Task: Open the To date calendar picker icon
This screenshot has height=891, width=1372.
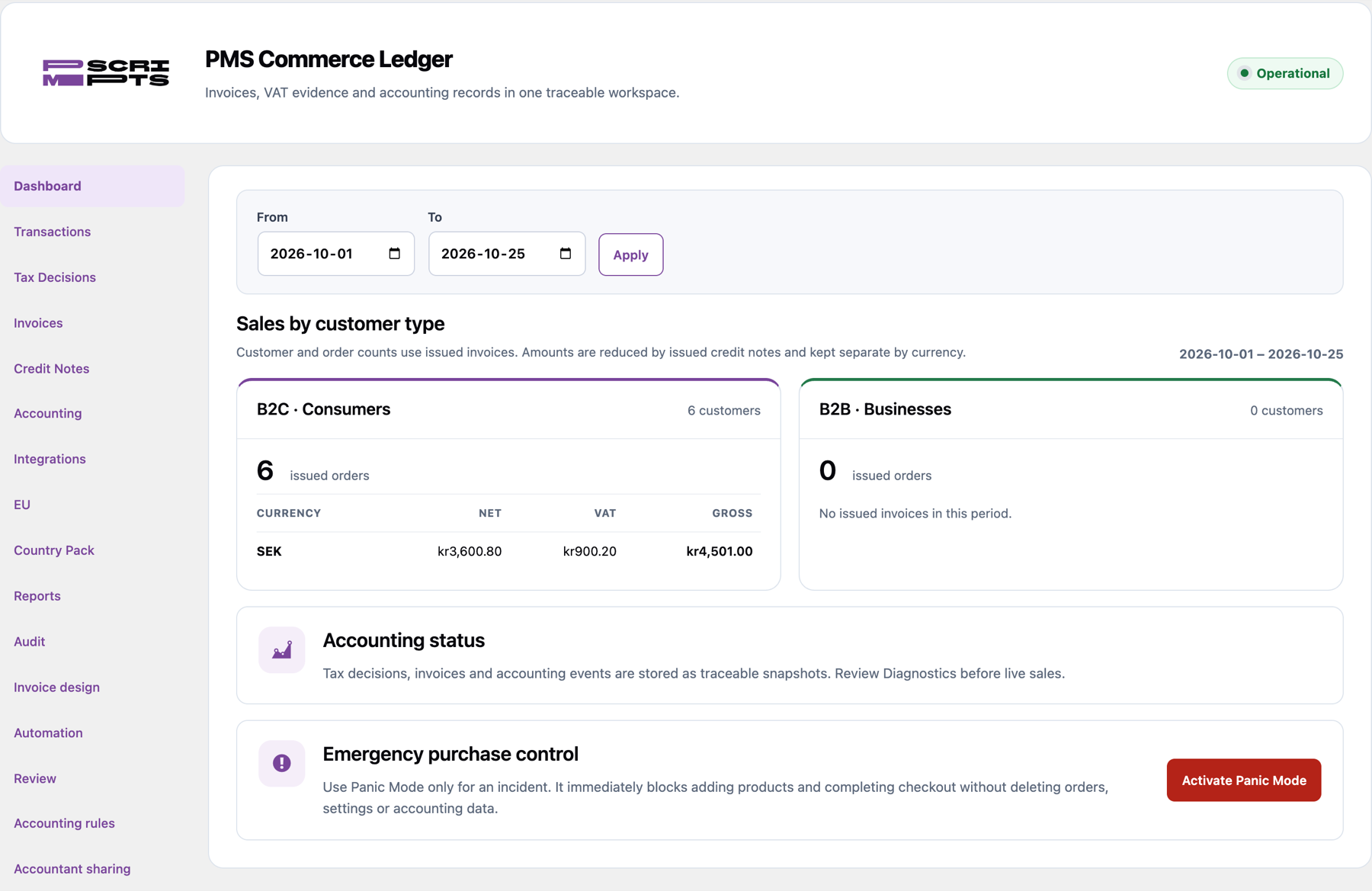Action: [565, 253]
